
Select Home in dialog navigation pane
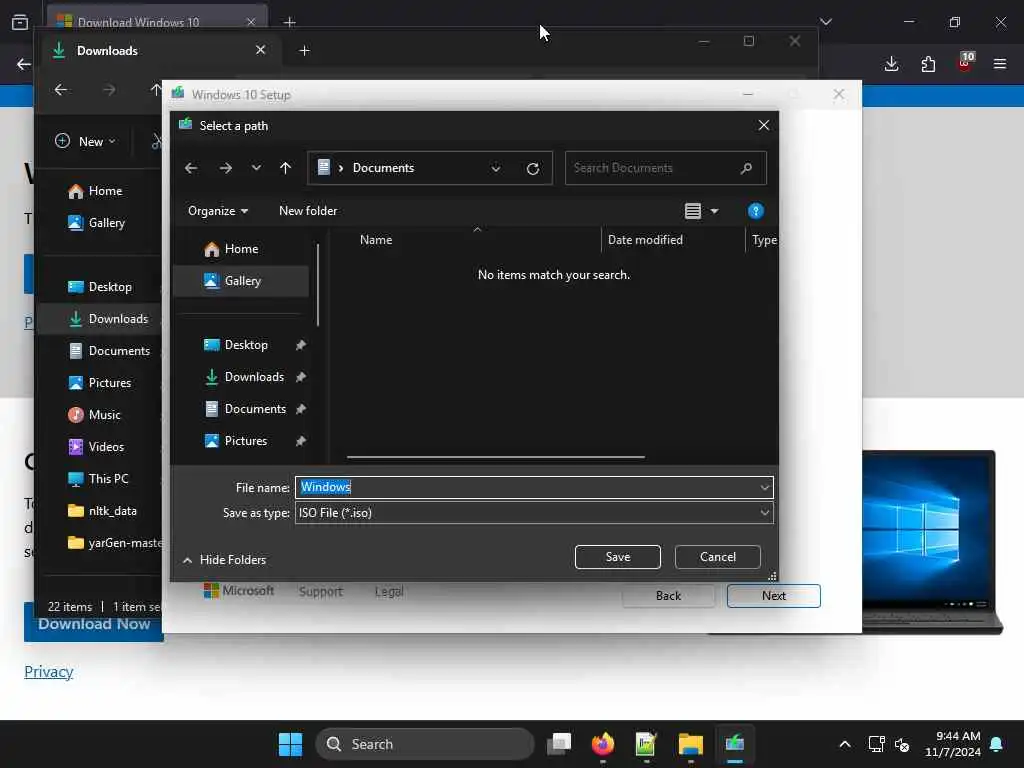click(241, 249)
